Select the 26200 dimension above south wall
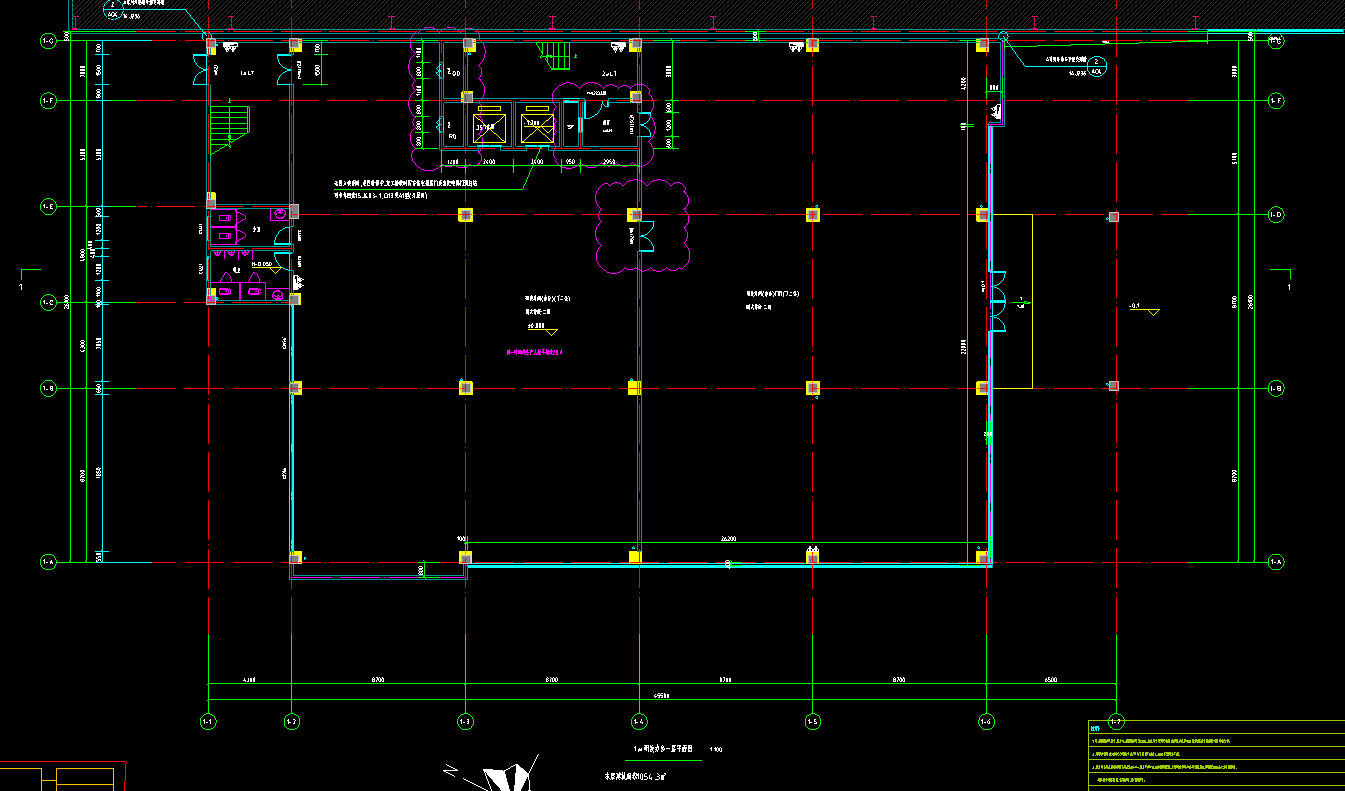Viewport: 1345px width, 791px height. pos(728,539)
